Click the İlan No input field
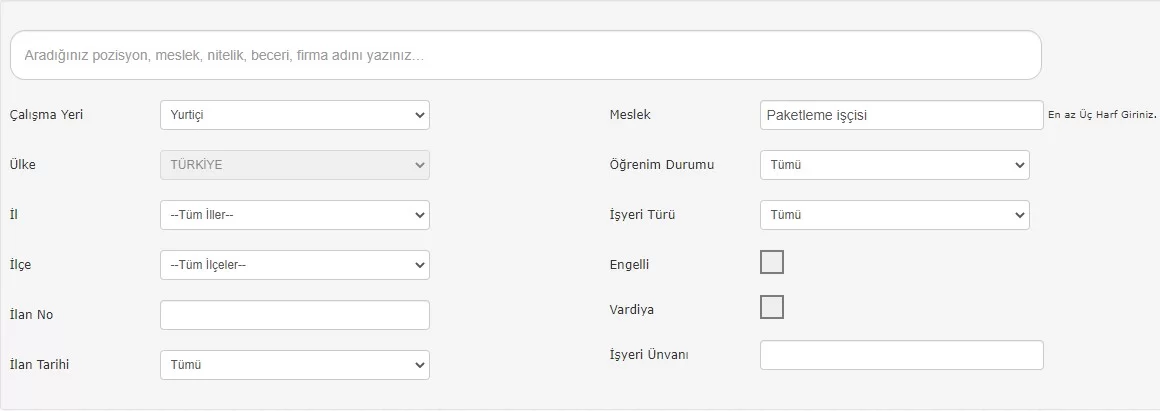The width and height of the screenshot is (1160, 411). tap(294, 315)
